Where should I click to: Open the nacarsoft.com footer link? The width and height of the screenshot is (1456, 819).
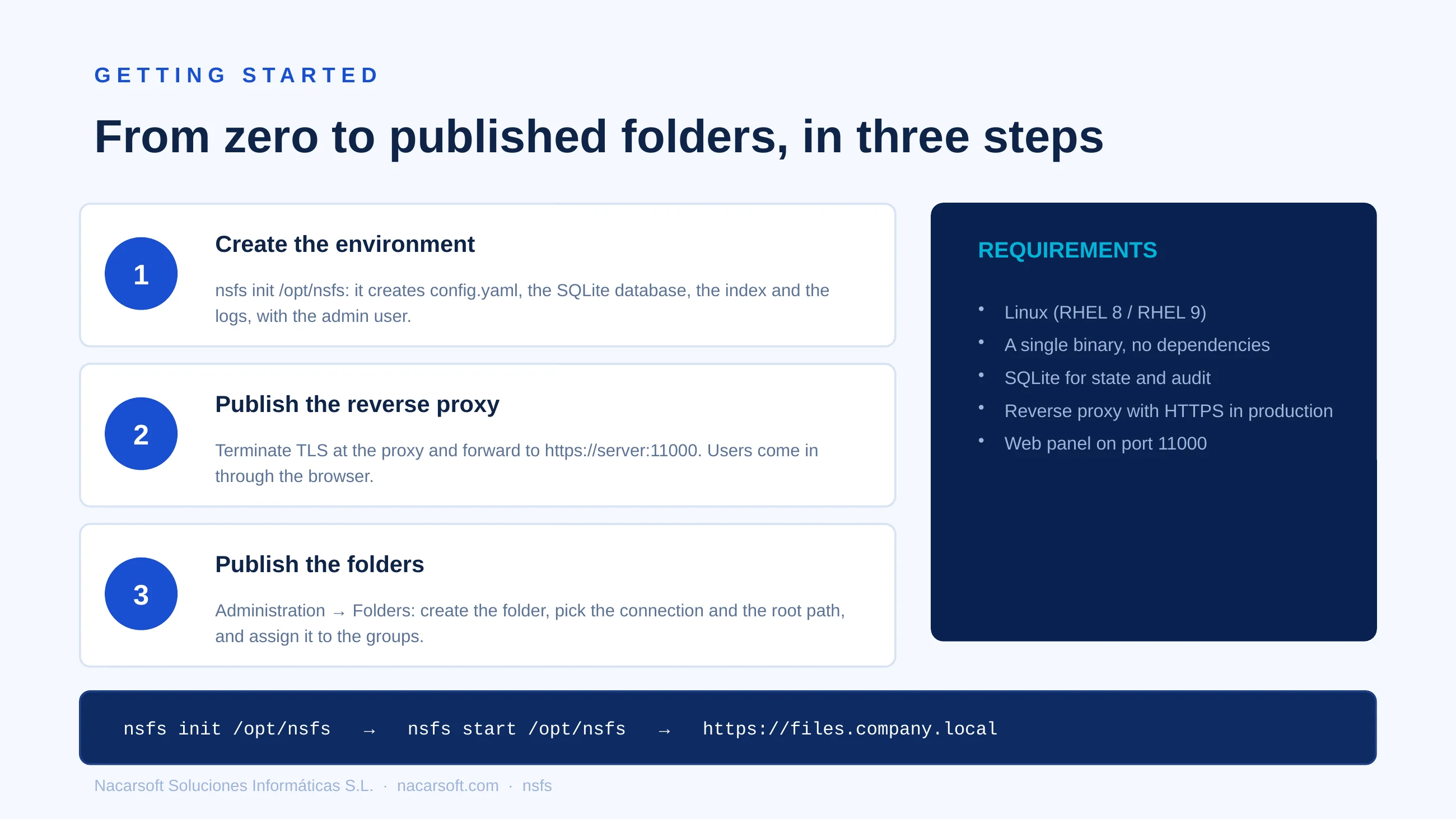point(447,785)
